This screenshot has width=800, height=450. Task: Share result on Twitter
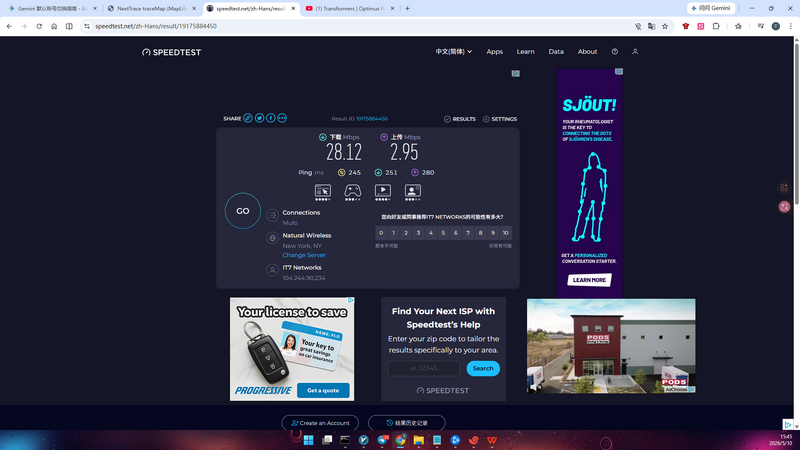(x=259, y=118)
